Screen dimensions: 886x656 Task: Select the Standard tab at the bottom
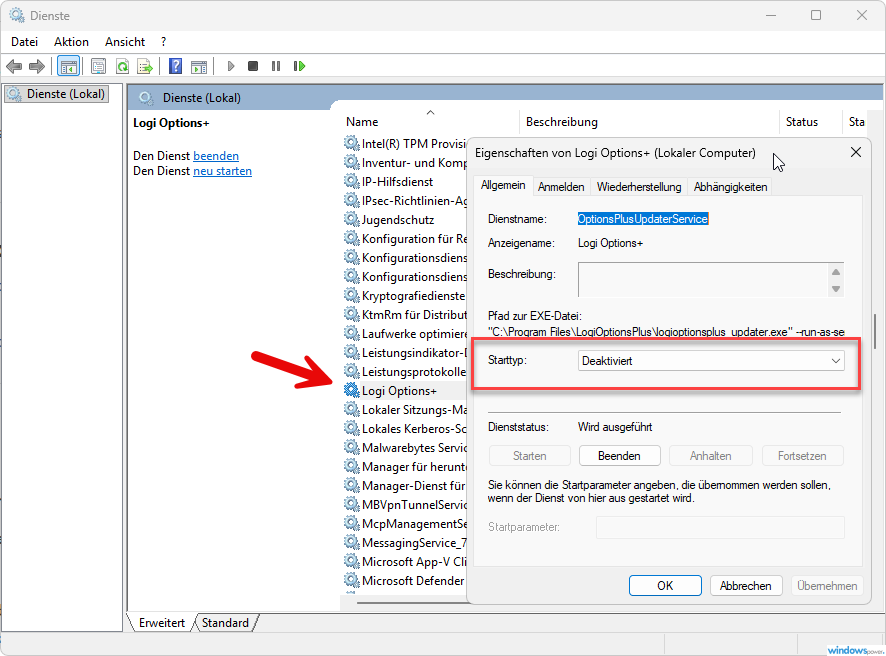pyautogui.click(x=225, y=623)
